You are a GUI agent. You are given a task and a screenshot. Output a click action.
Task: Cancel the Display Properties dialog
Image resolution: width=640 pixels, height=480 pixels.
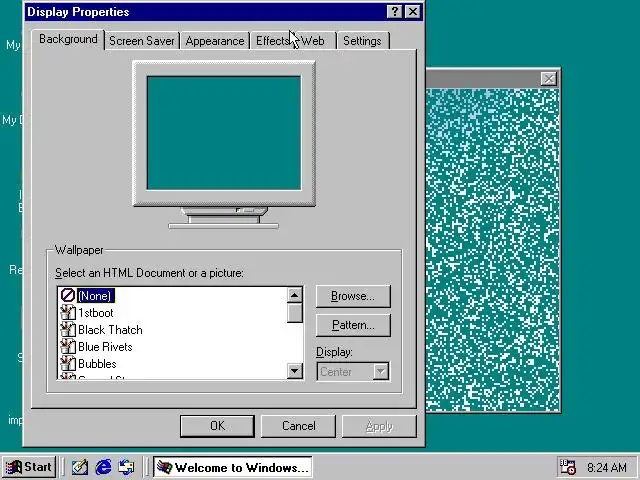298,426
